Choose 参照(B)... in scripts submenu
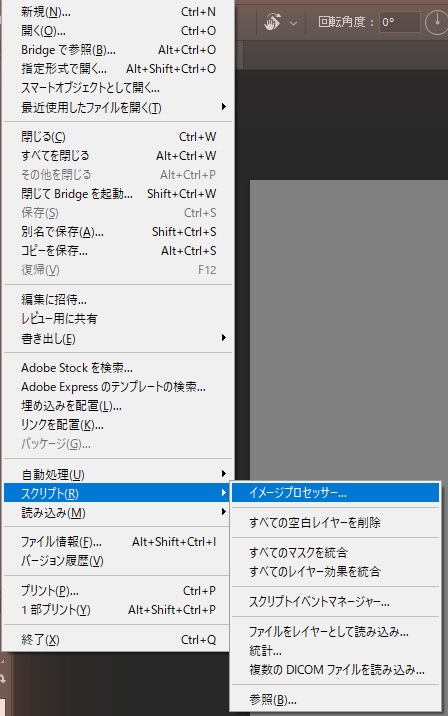448x716 pixels. point(336,700)
